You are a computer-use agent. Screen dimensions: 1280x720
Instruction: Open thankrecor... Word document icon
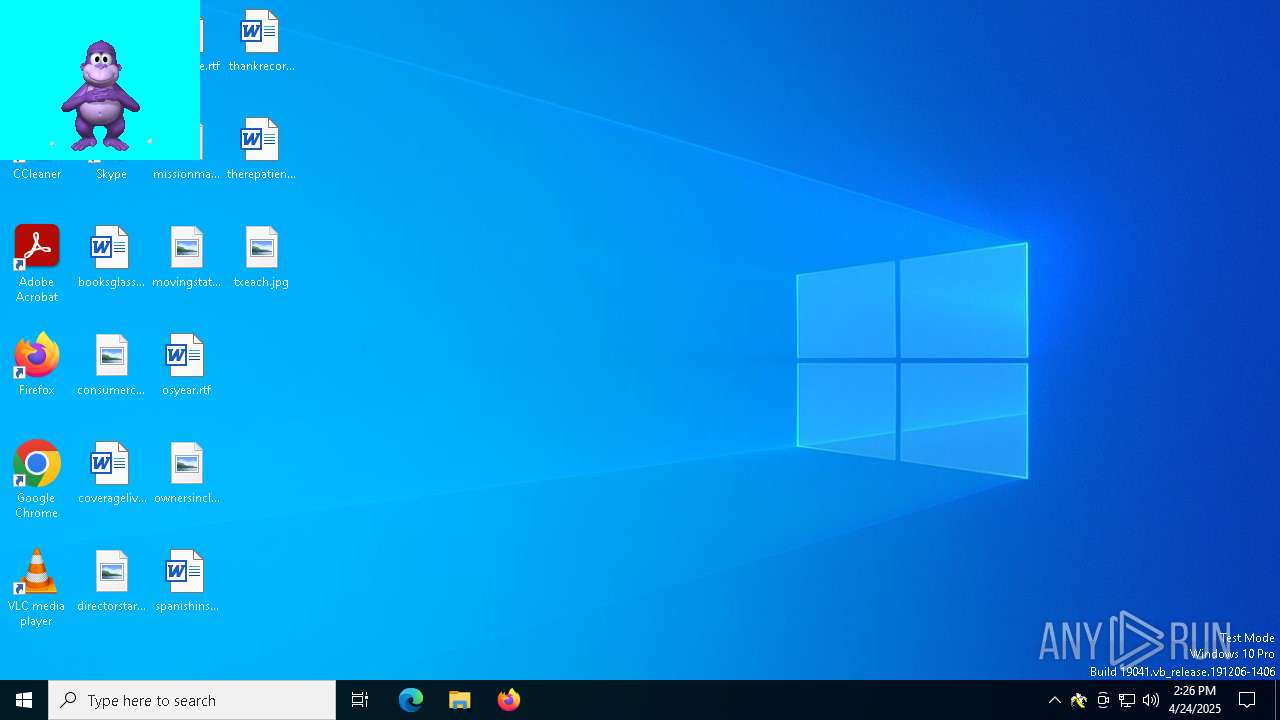tap(261, 42)
